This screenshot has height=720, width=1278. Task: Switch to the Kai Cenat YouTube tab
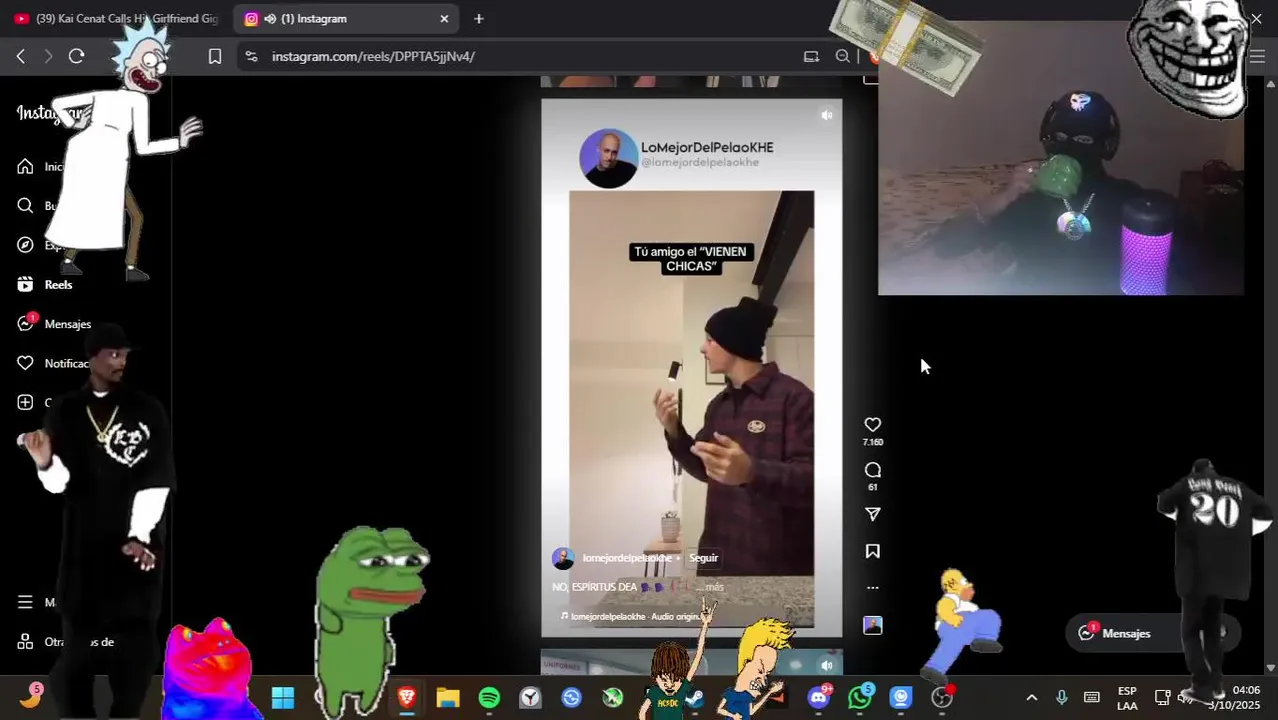click(116, 19)
